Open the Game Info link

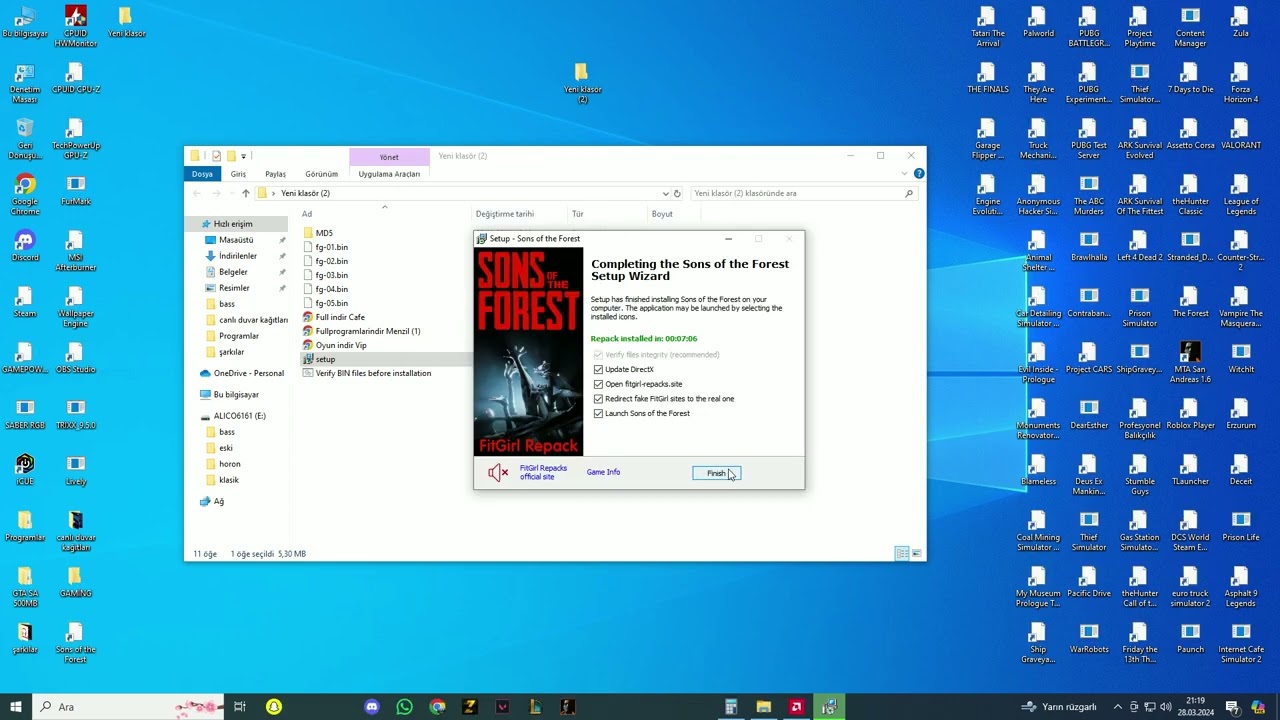point(603,472)
